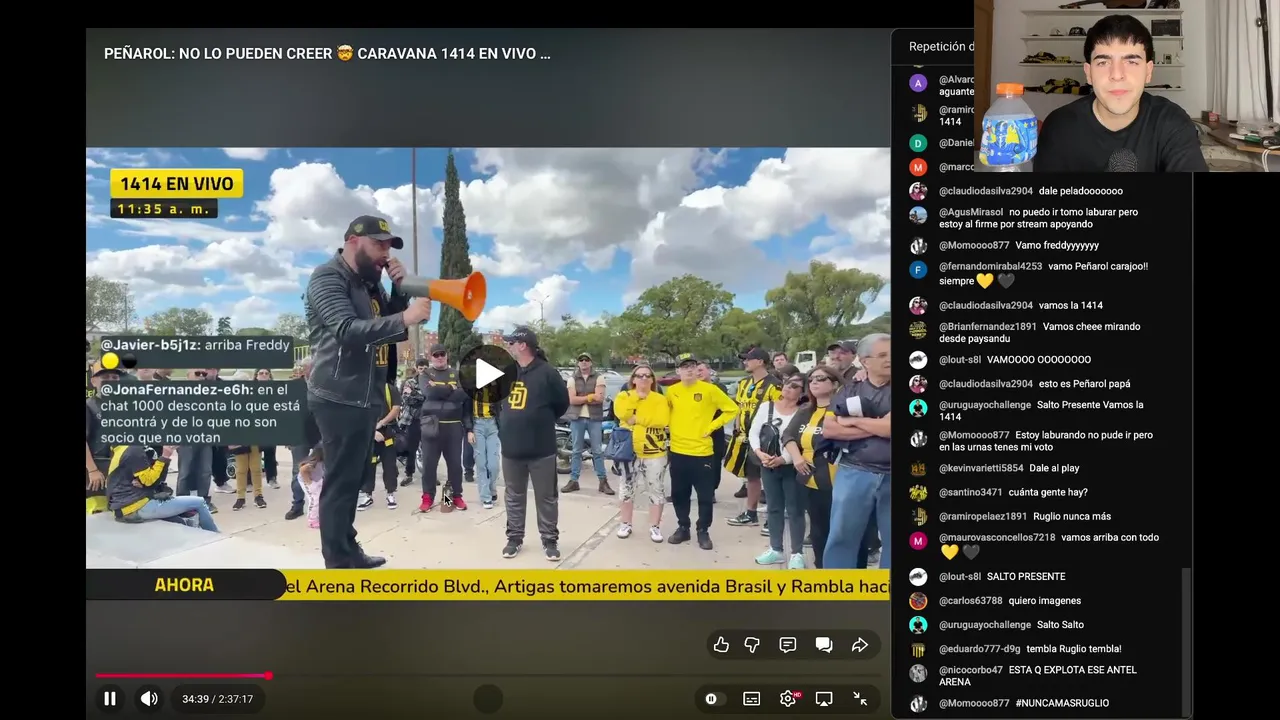Click 'tembla Ruglio tembla!' chat message
The height and width of the screenshot is (720, 1280).
pyautogui.click(x=1074, y=649)
